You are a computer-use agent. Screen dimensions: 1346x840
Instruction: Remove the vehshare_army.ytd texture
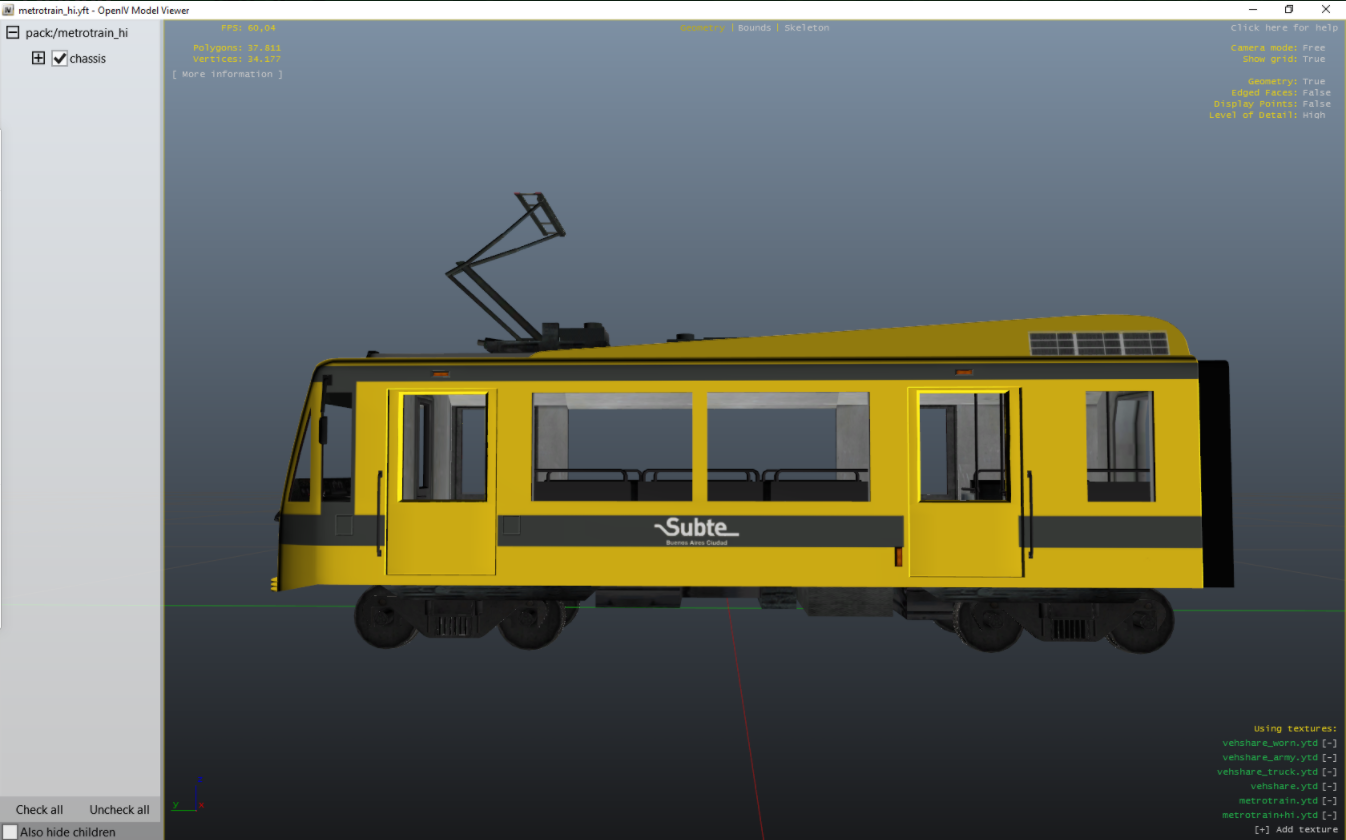point(1329,758)
